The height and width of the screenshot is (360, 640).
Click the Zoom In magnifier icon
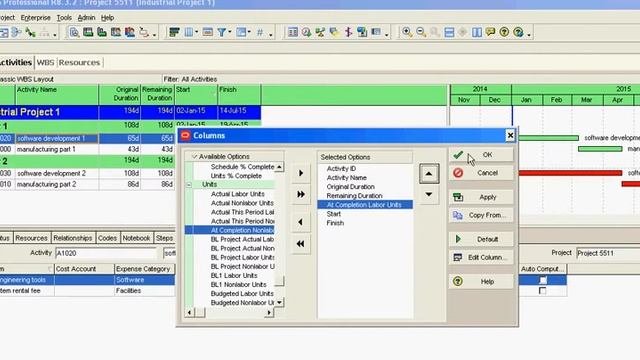click(x=407, y=32)
